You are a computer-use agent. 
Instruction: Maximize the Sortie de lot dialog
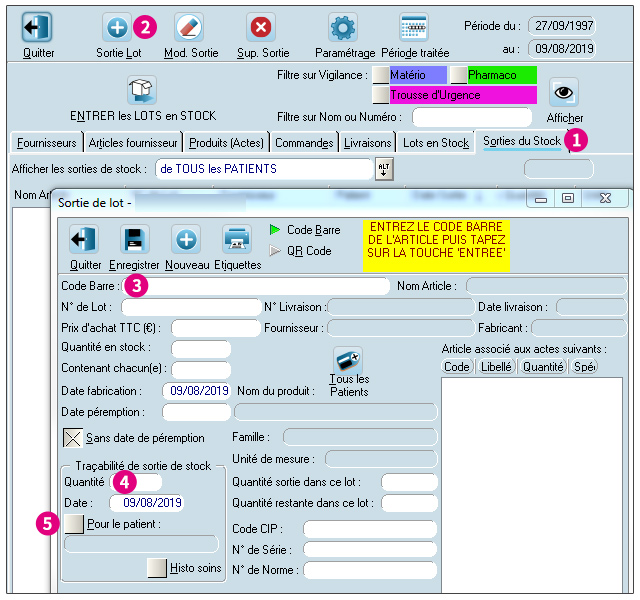(x=567, y=198)
